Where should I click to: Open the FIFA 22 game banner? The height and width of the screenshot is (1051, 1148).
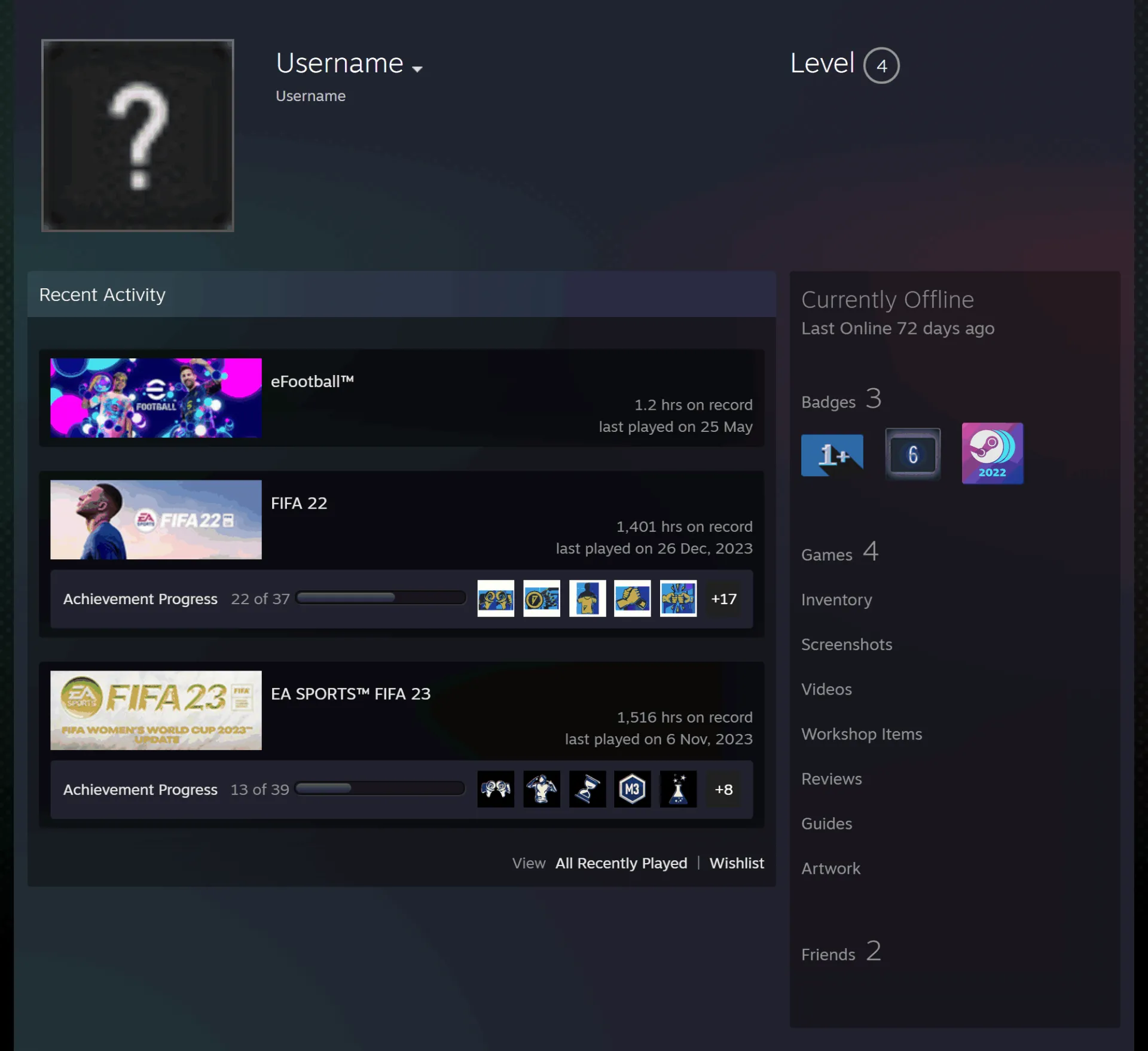[156, 520]
